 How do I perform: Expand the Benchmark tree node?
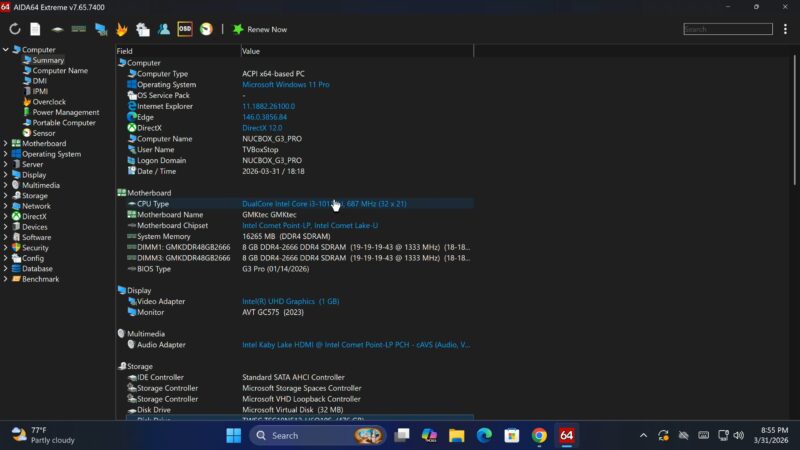tap(5, 279)
